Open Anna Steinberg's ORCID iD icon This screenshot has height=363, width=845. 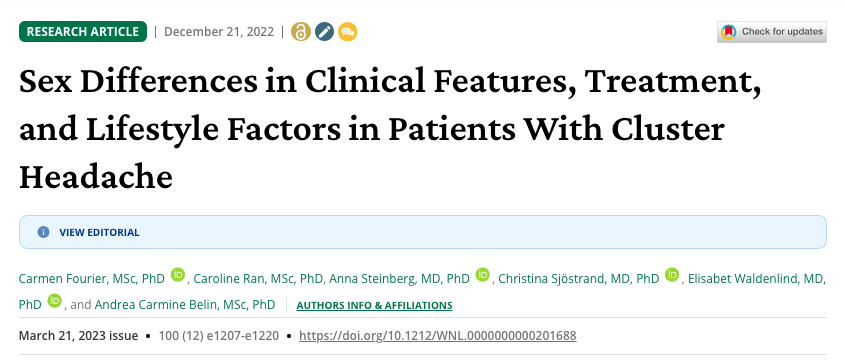point(483,275)
